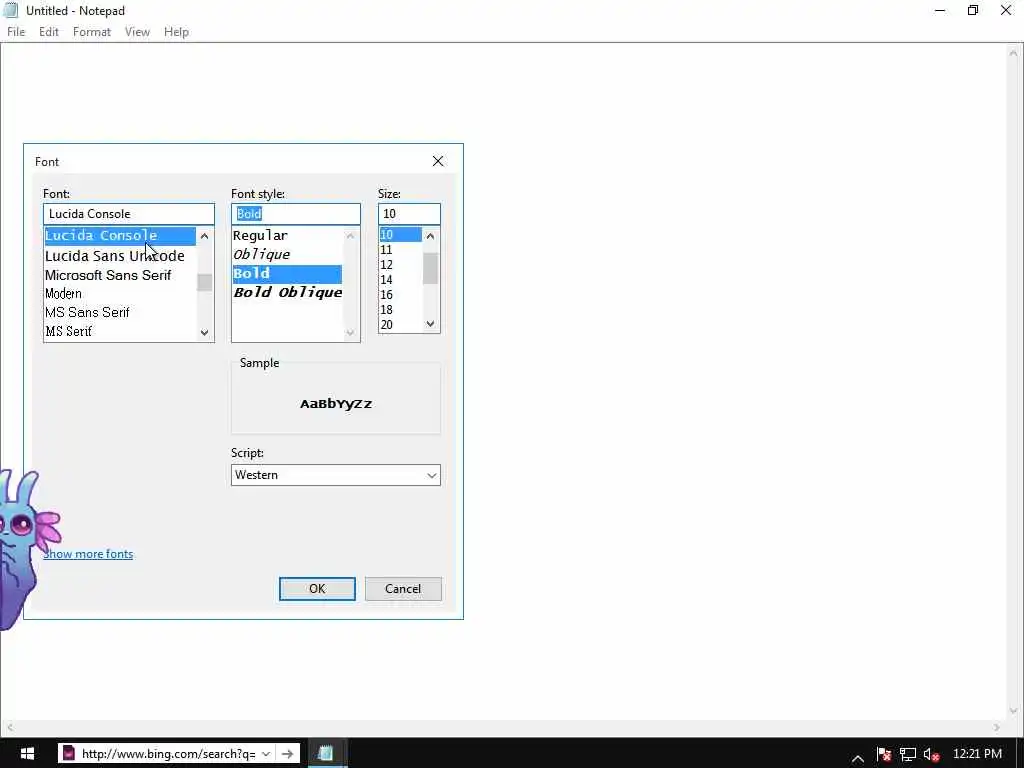1024x768 pixels.
Task: Click font style list scroll up arrow
Action: [x=351, y=236]
